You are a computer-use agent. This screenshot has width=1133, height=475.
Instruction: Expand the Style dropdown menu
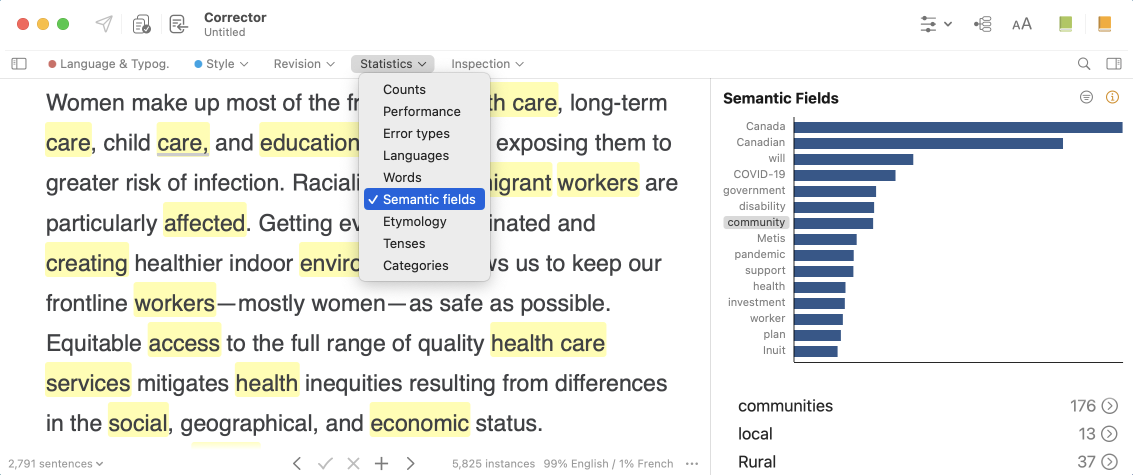pyautogui.click(x=221, y=64)
